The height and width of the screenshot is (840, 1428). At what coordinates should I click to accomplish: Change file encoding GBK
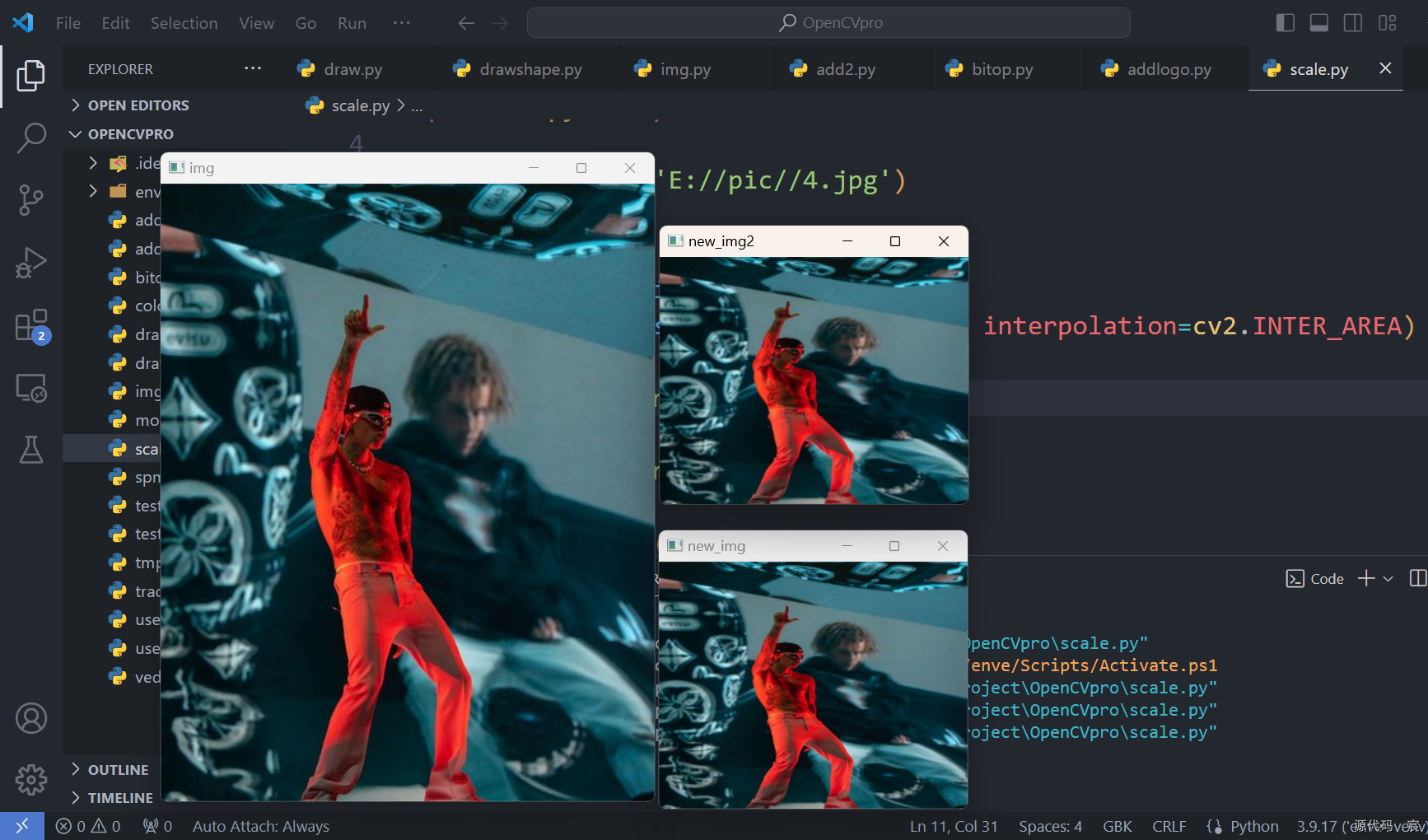1118,826
